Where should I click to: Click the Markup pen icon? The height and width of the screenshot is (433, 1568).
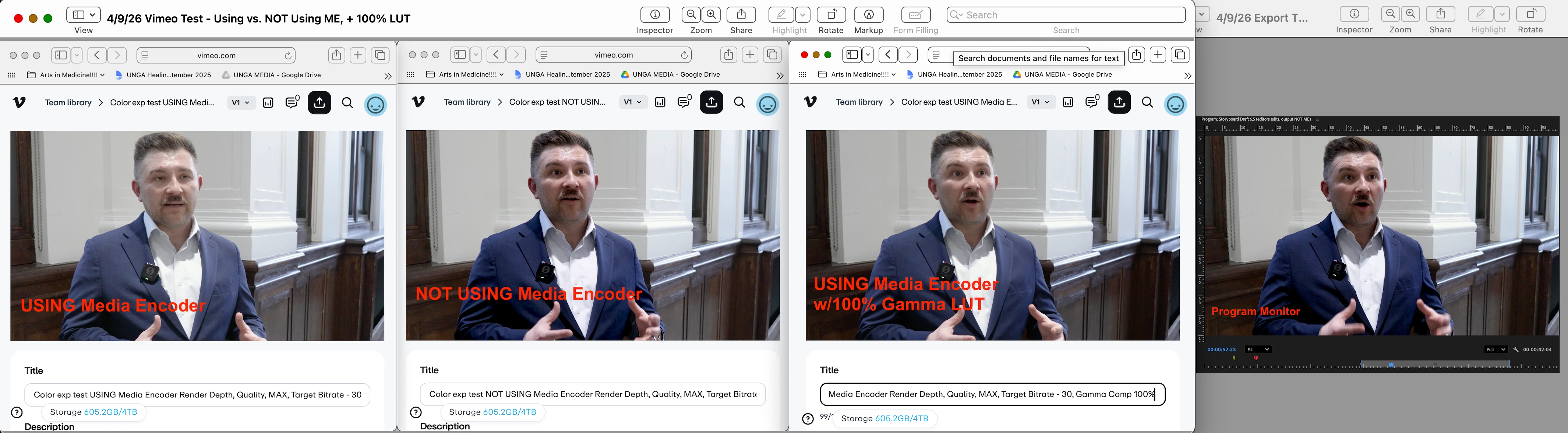[x=869, y=15]
